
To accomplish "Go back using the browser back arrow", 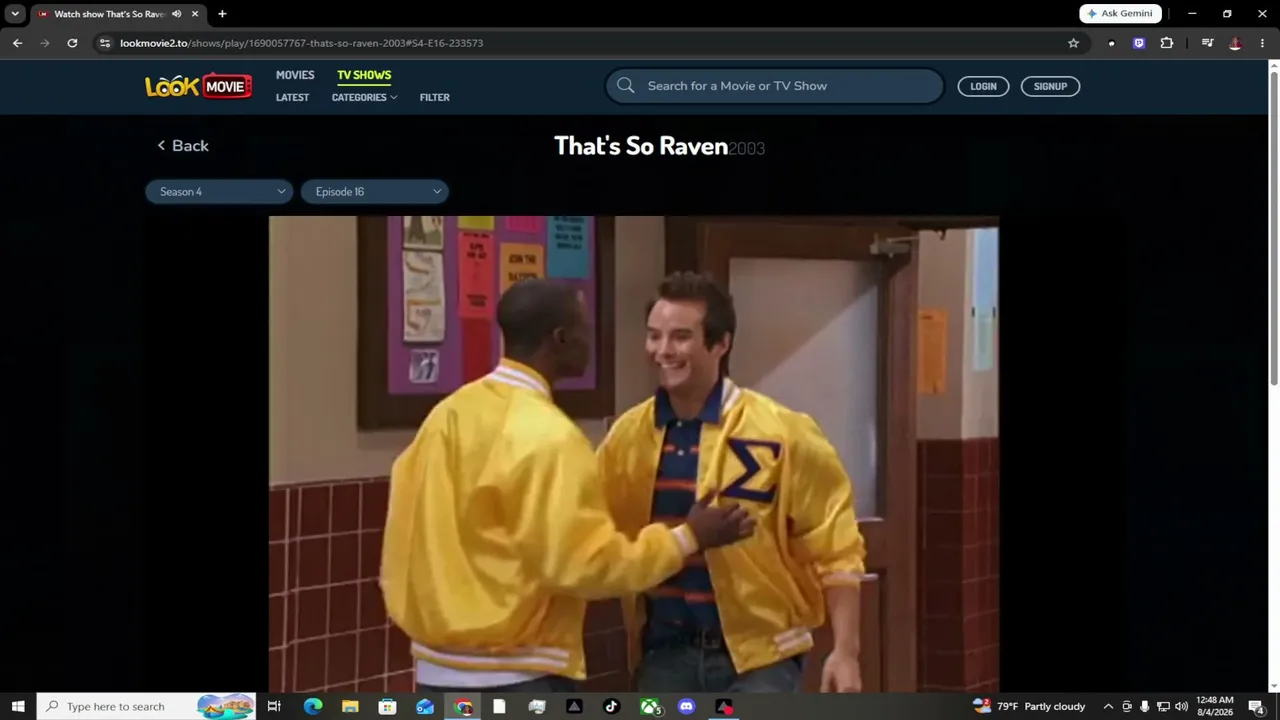I will tap(17, 43).
